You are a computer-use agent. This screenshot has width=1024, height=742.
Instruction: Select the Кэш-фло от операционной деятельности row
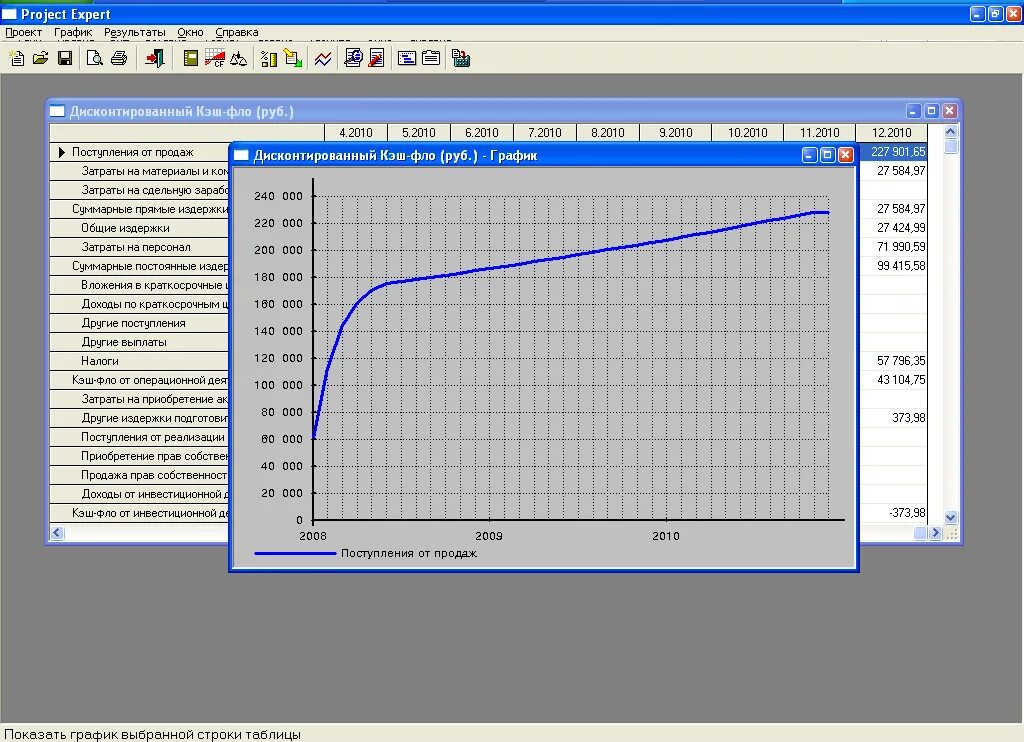tap(140, 379)
